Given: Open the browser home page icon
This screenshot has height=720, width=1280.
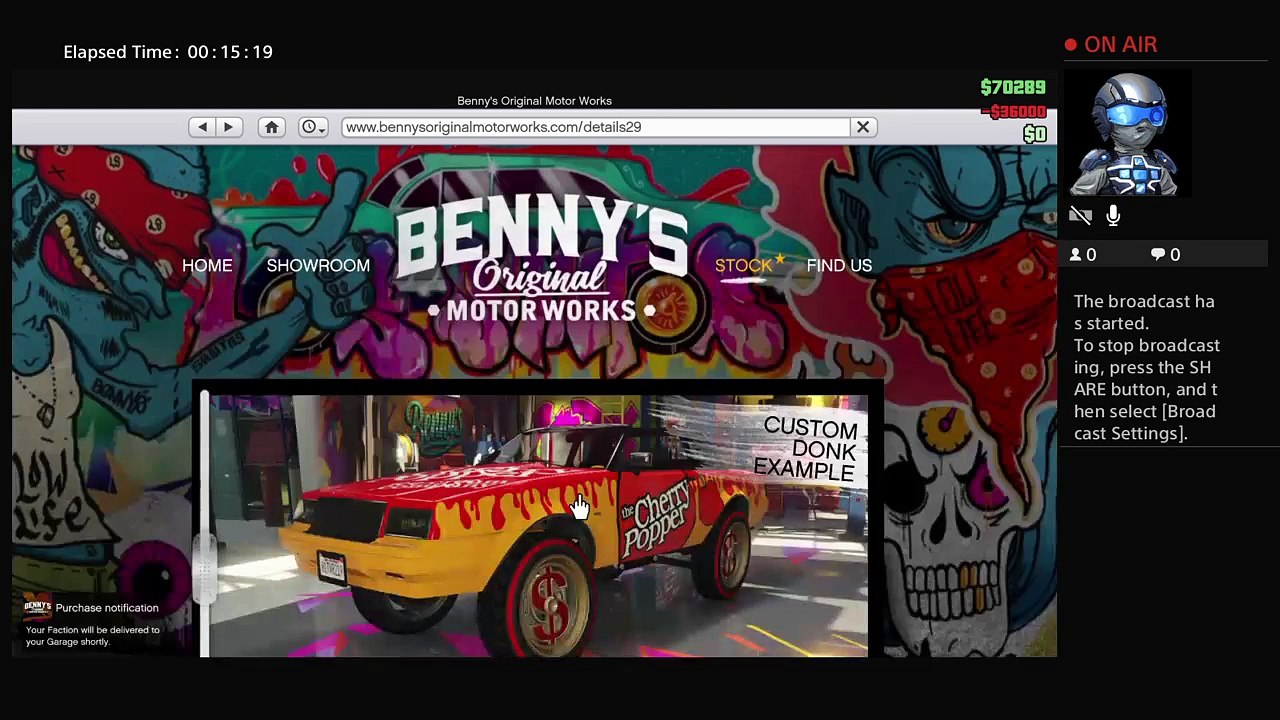Looking at the screenshot, I should pyautogui.click(x=271, y=127).
